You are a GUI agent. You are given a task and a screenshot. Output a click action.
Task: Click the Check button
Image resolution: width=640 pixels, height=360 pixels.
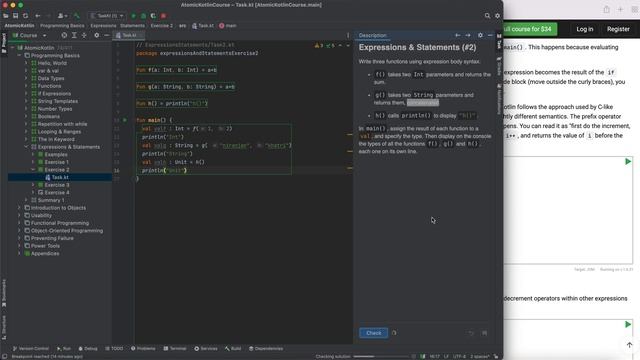pos(373,333)
